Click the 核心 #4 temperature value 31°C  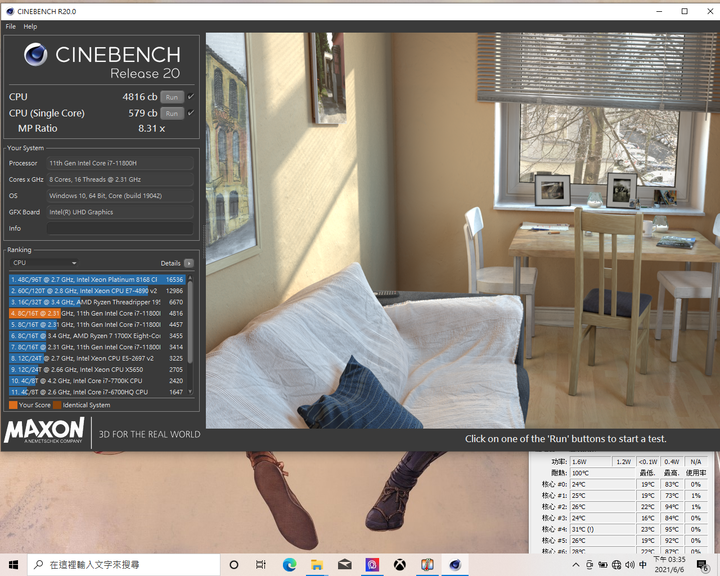click(x=602, y=529)
